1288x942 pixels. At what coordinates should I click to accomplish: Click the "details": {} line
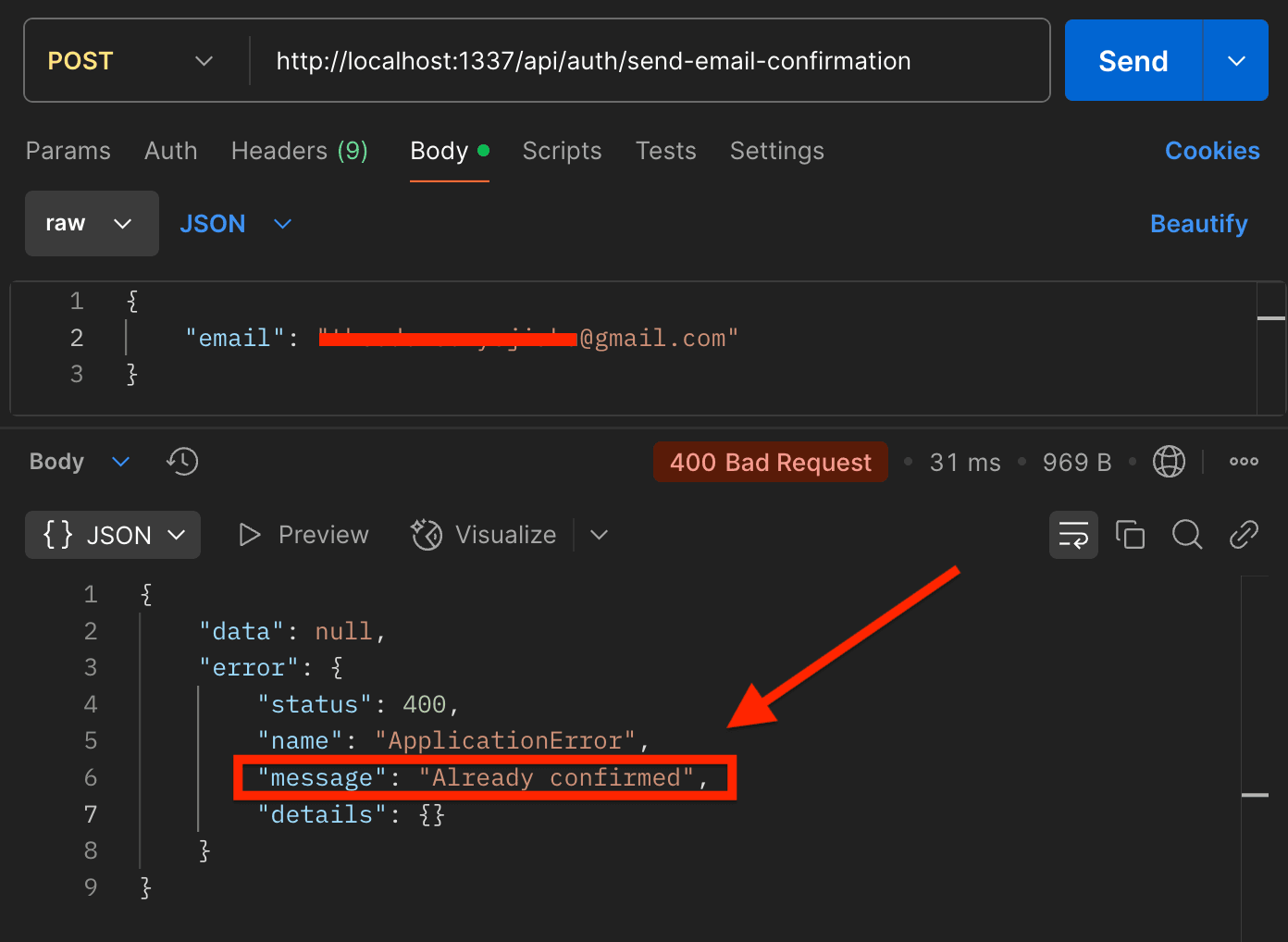click(351, 814)
